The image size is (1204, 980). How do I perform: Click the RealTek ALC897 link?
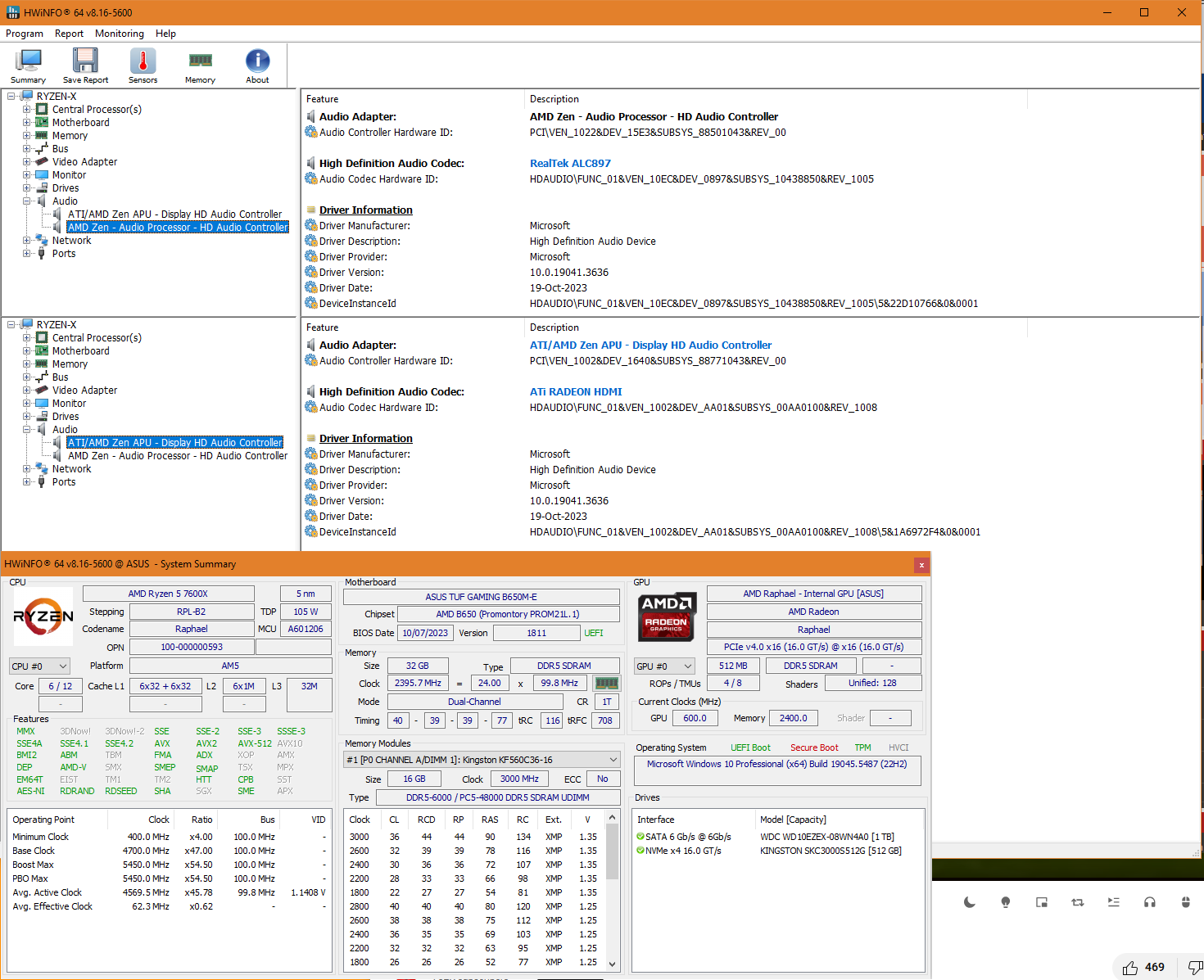coord(570,164)
